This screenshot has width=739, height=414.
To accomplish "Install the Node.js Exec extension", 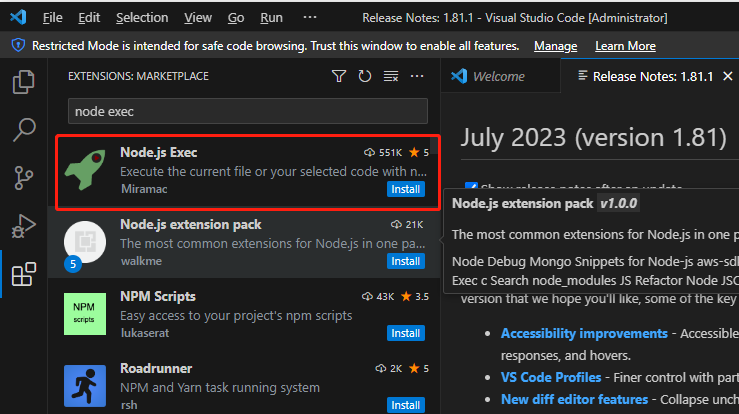I will click(405, 189).
